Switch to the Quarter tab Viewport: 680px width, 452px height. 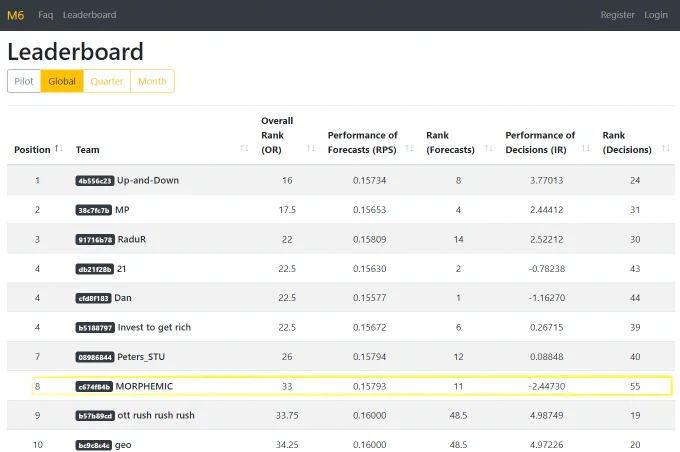tap(107, 81)
